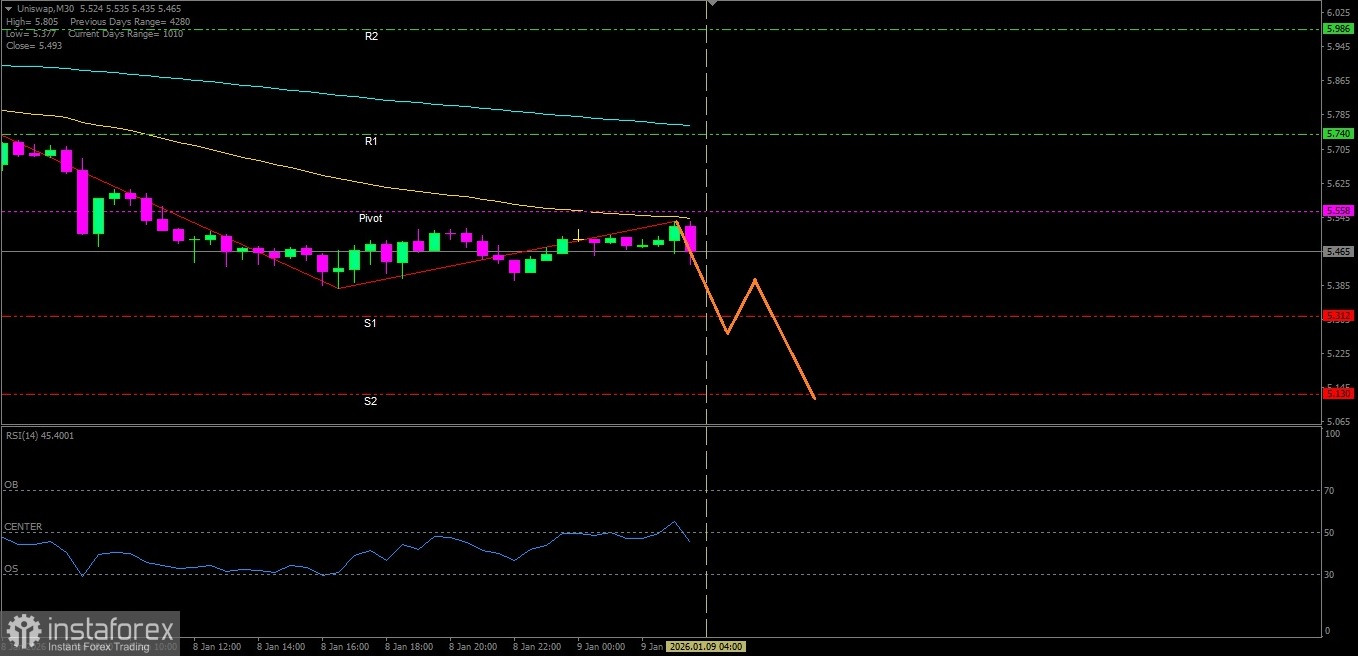1358x656 pixels.
Task: Click the RSI(14) 45.4001 indicator label
Action: coord(39,436)
